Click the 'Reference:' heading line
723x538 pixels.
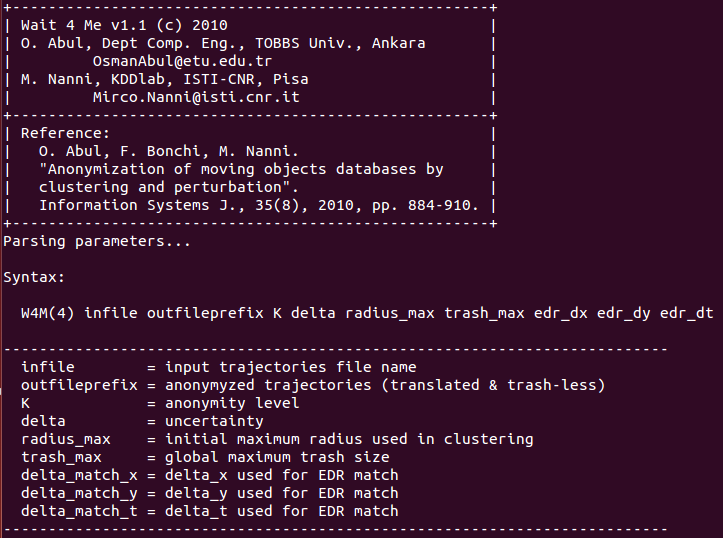(x=65, y=133)
